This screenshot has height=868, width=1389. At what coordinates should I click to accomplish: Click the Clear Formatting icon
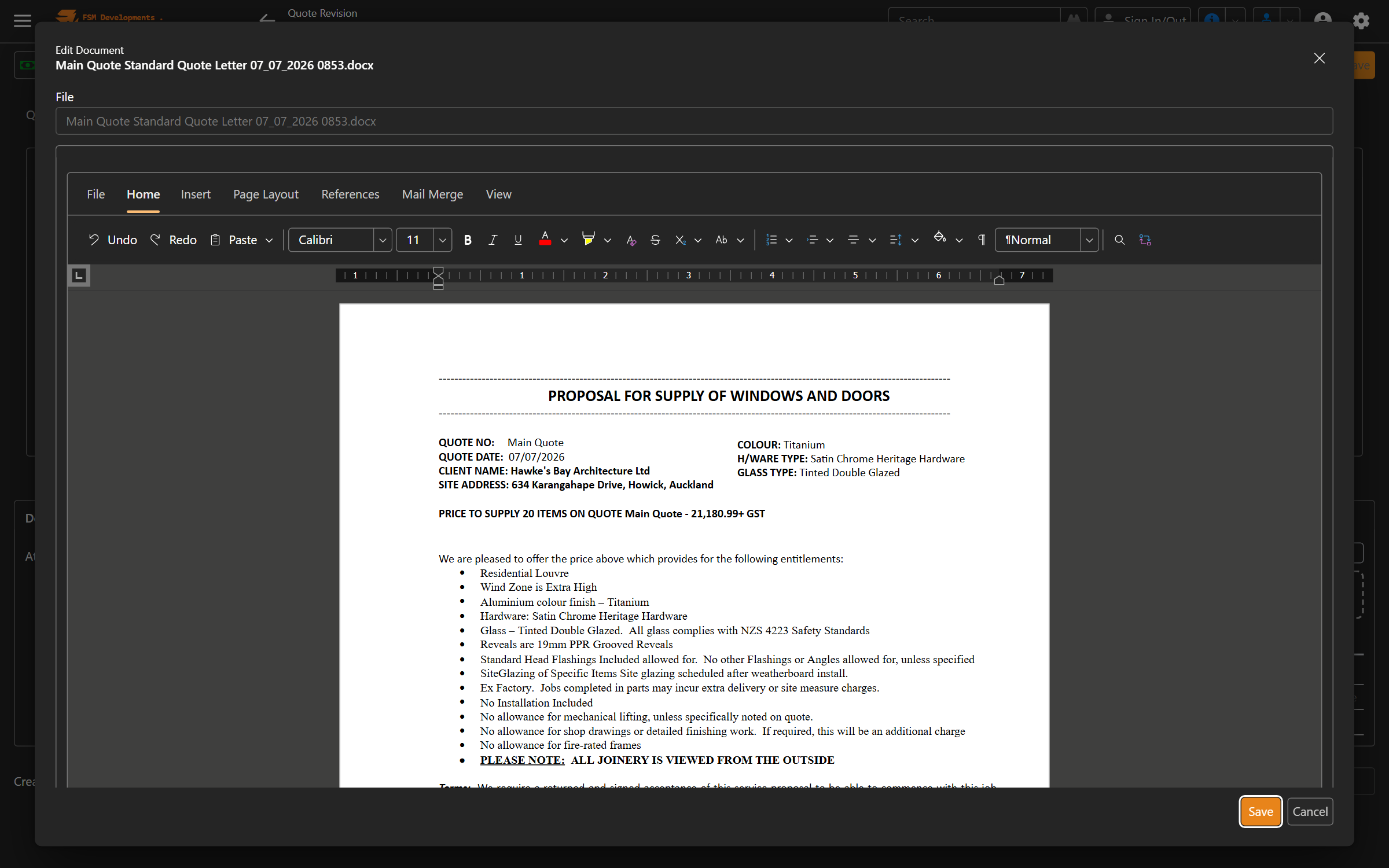point(631,240)
